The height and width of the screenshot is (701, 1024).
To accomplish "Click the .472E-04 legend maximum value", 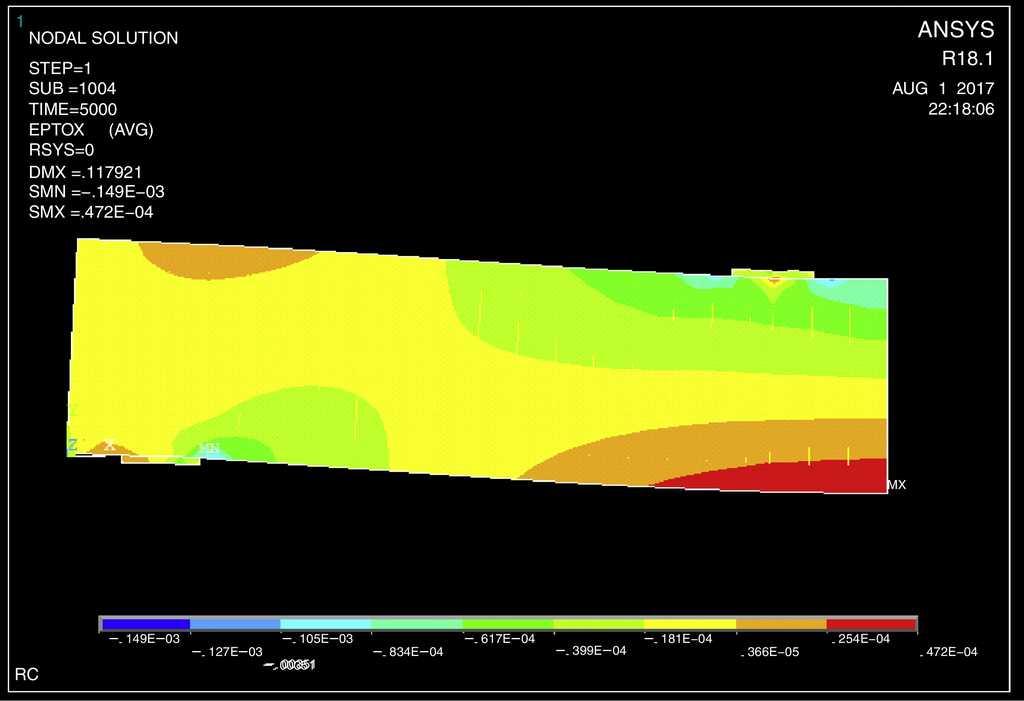I will click(x=948, y=652).
